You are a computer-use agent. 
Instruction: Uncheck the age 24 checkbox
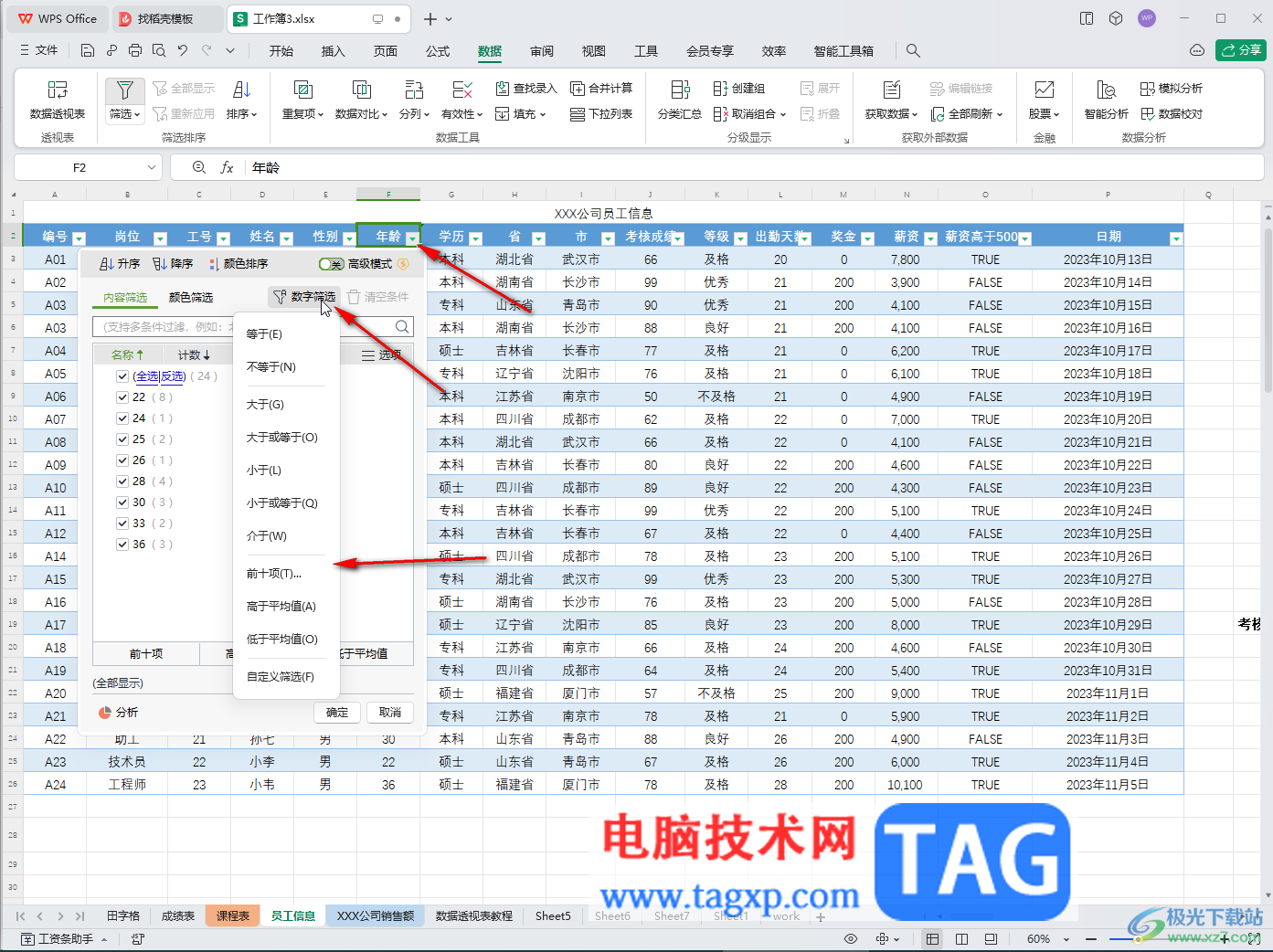click(x=122, y=418)
